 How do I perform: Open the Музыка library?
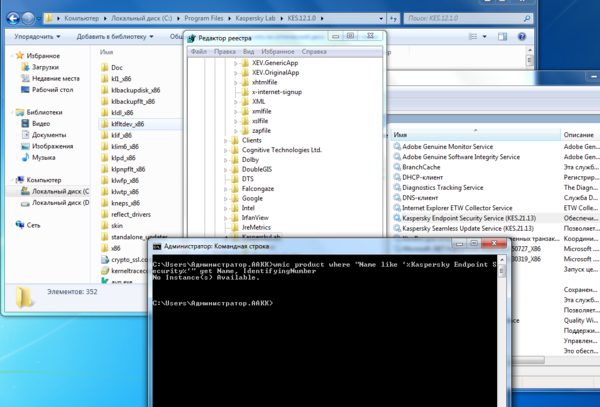43,157
